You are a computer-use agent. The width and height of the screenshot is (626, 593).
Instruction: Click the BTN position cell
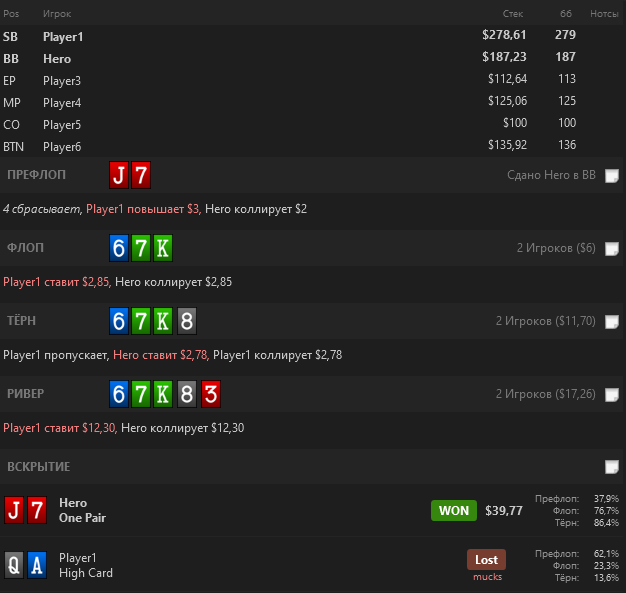(x=13, y=147)
